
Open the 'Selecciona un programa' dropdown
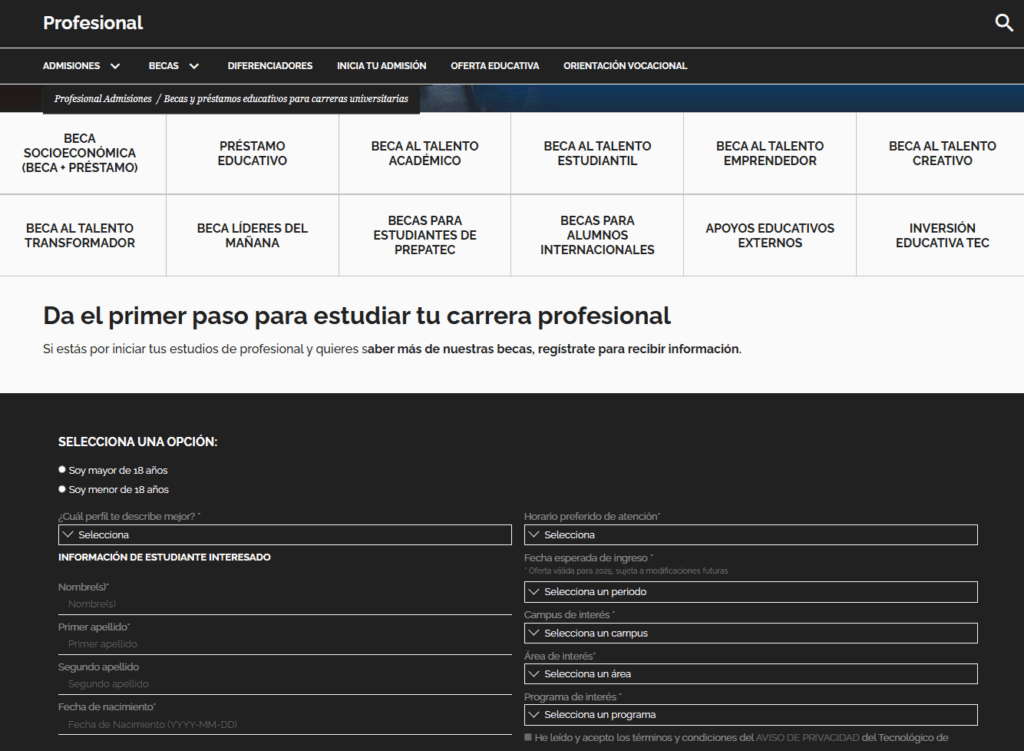pos(750,715)
